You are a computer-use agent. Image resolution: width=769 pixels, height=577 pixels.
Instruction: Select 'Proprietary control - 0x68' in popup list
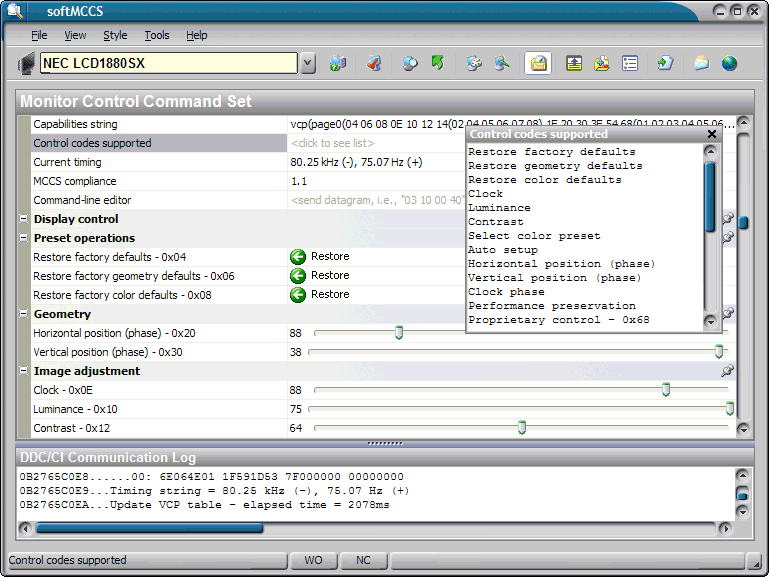(x=559, y=320)
